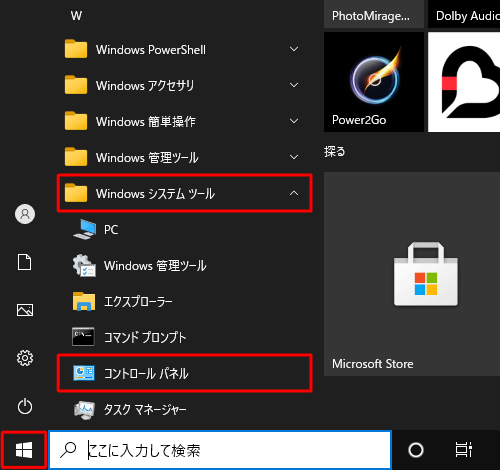Expand Windows PowerShell folder chevron

point(294,49)
